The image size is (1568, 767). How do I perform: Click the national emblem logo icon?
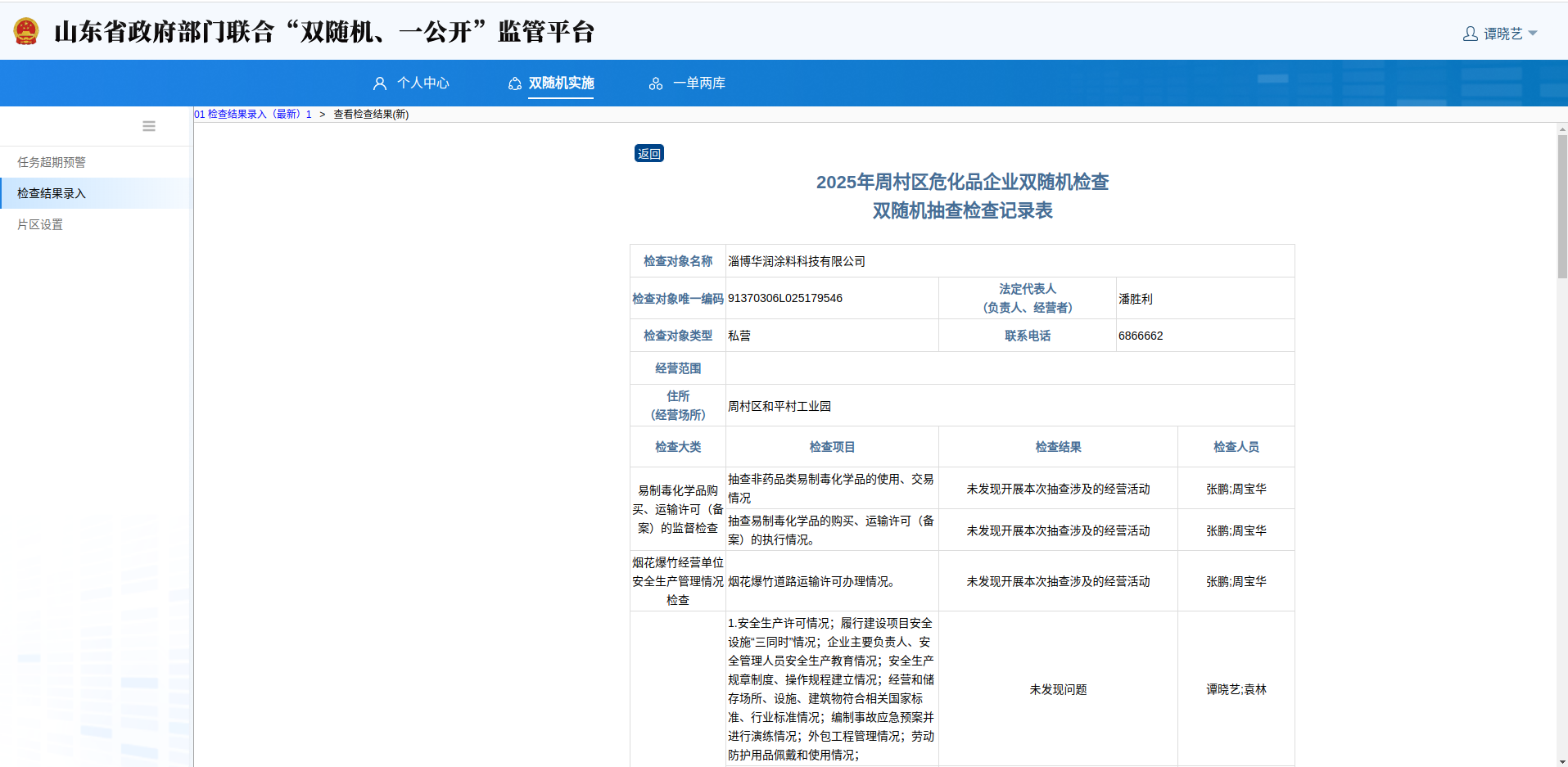click(26, 32)
